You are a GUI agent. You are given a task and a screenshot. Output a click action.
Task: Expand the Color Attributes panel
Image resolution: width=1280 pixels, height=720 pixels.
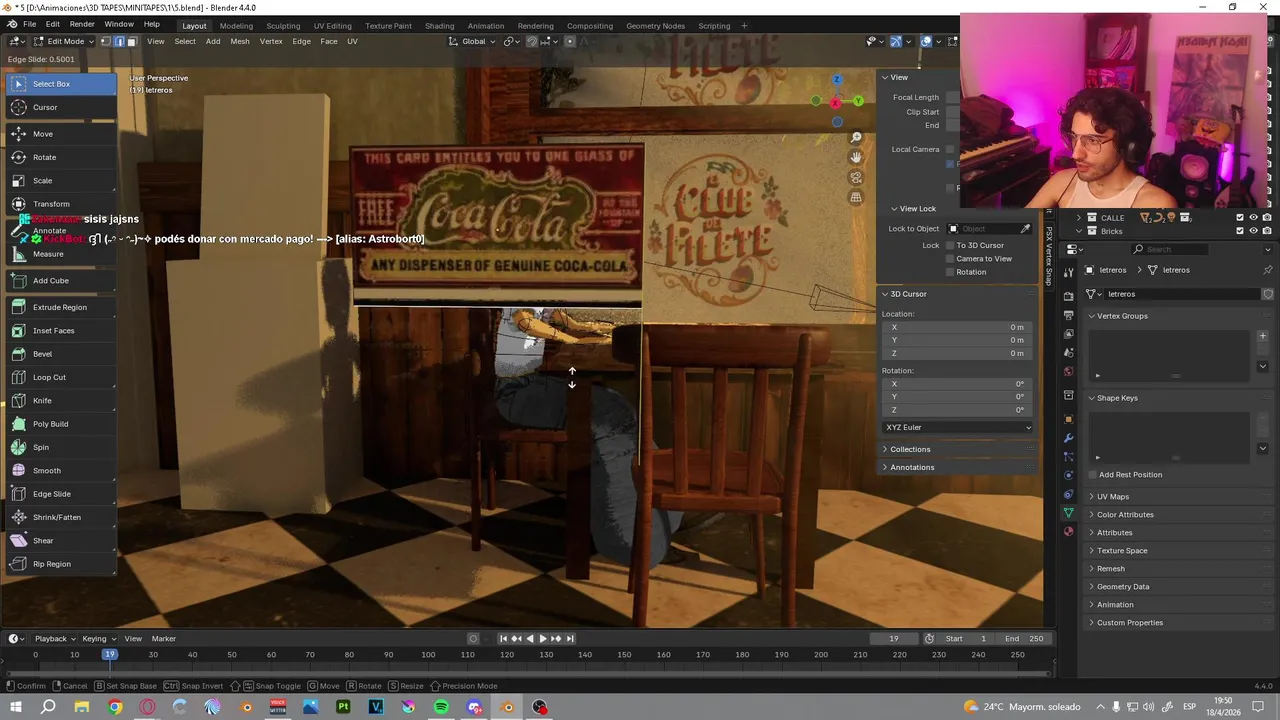point(1125,514)
